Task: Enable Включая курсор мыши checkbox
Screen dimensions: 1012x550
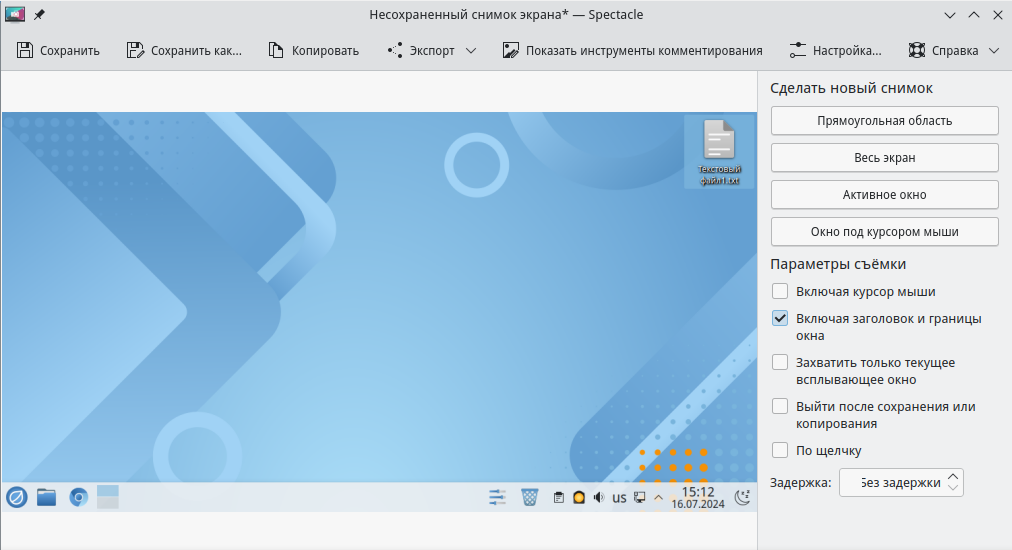Action: (780, 292)
